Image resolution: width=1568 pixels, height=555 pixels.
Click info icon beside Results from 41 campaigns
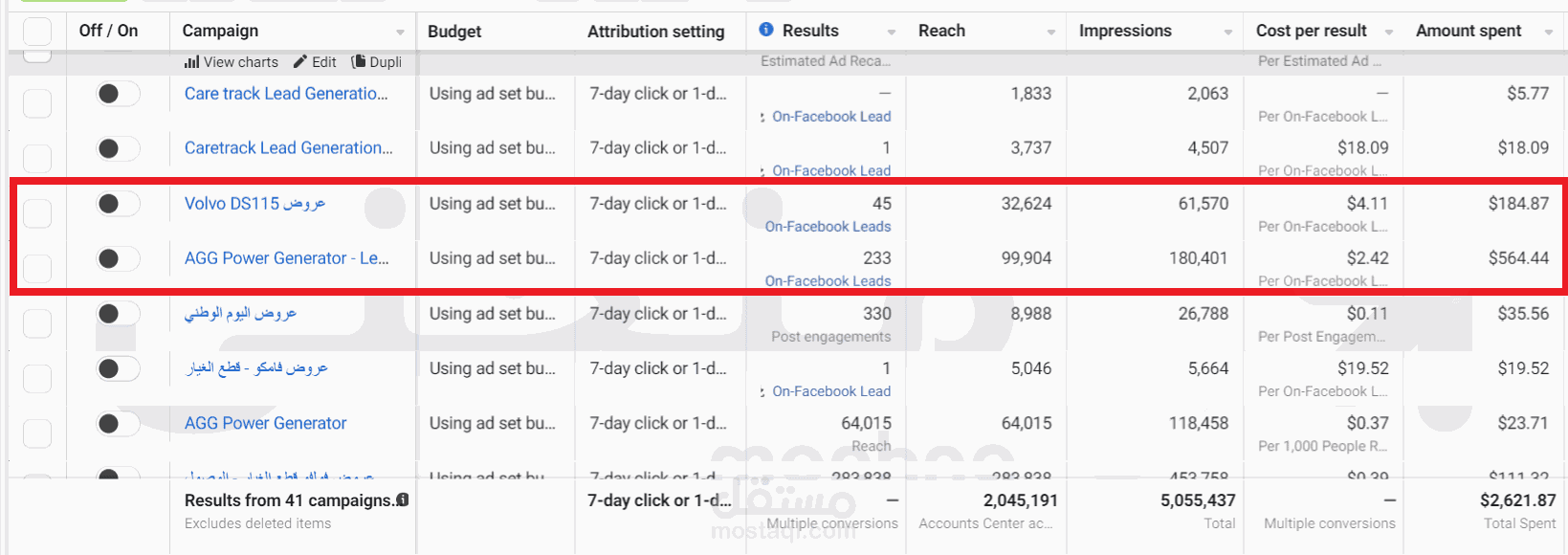[x=403, y=499]
